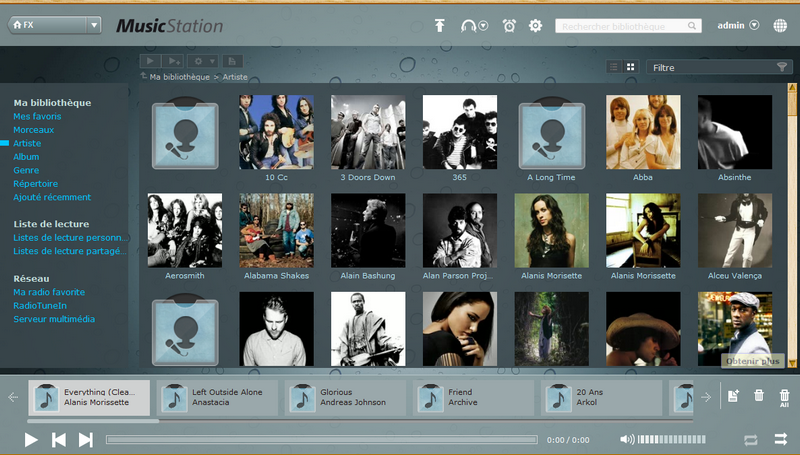Screen dimensions: 800x455
Task: Click the play button in library toolbar
Action: pyautogui.click(x=151, y=61)
